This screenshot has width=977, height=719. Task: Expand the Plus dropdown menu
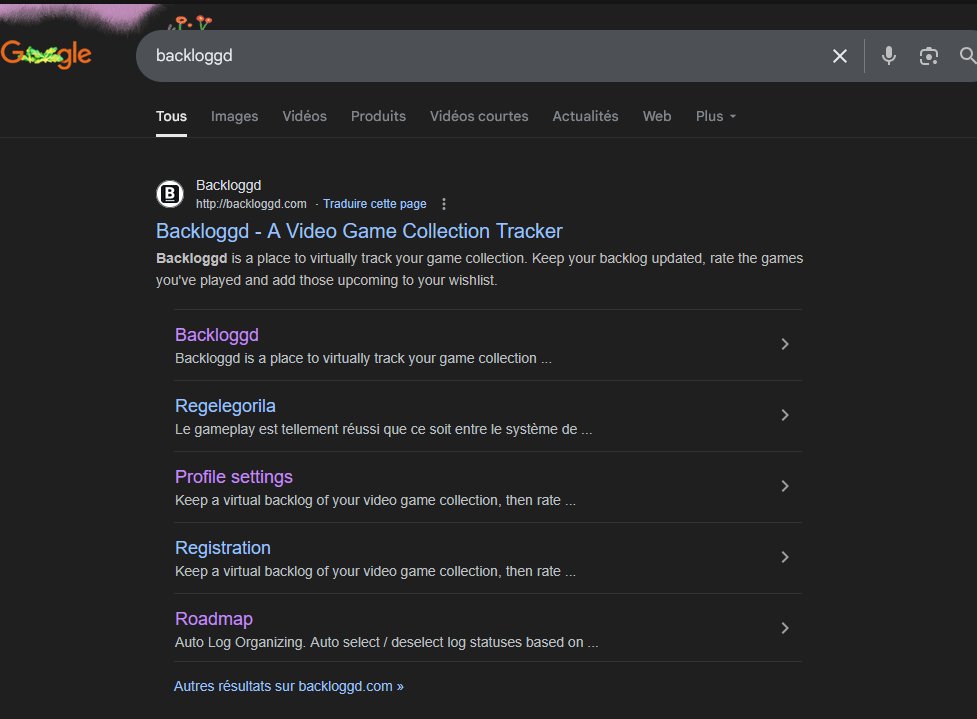pyautogui.click(x=715, y=117)
